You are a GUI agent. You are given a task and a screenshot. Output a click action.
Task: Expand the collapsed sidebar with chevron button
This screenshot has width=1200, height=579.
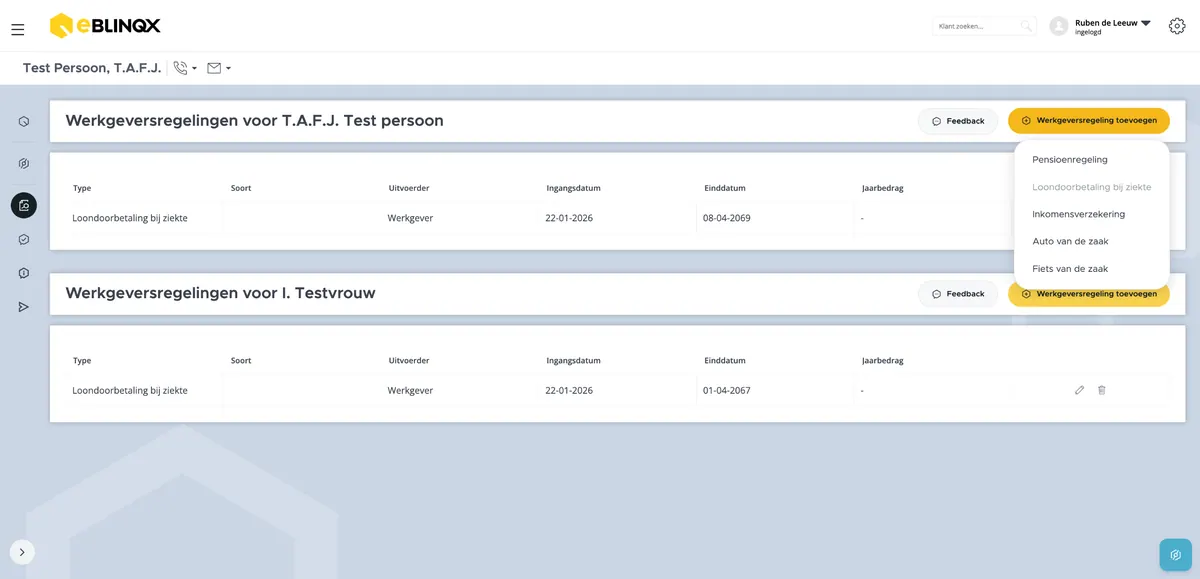coord(22,552)
